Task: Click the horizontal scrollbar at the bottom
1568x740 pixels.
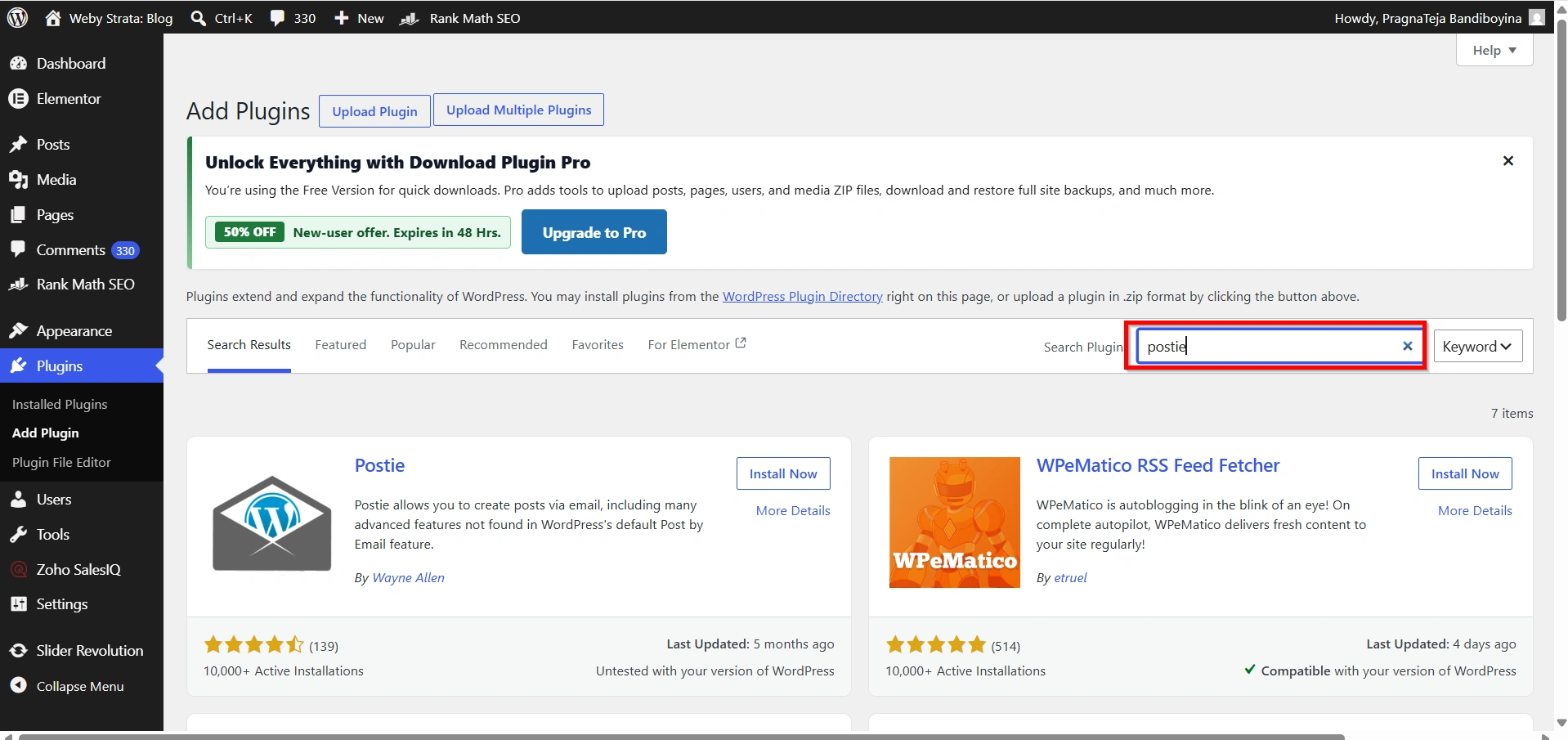Action: tap(681, 737)
